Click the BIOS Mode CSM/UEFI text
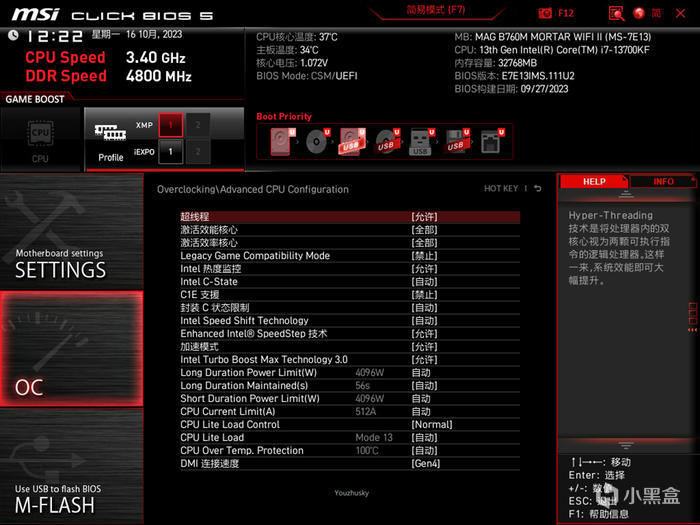The height and width of the screenshot is (525, 700). [307, 76]
